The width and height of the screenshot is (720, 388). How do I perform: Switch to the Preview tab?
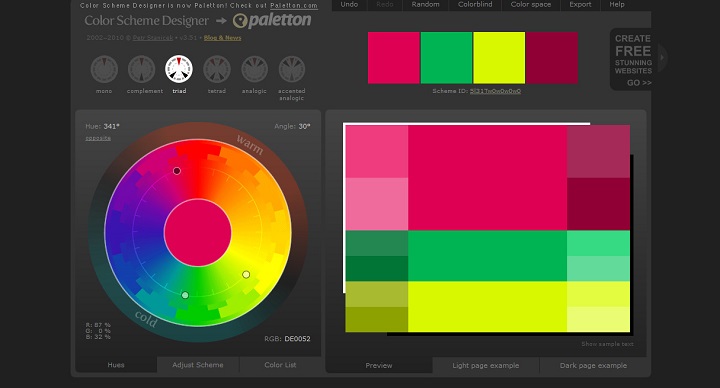[379, 366]
